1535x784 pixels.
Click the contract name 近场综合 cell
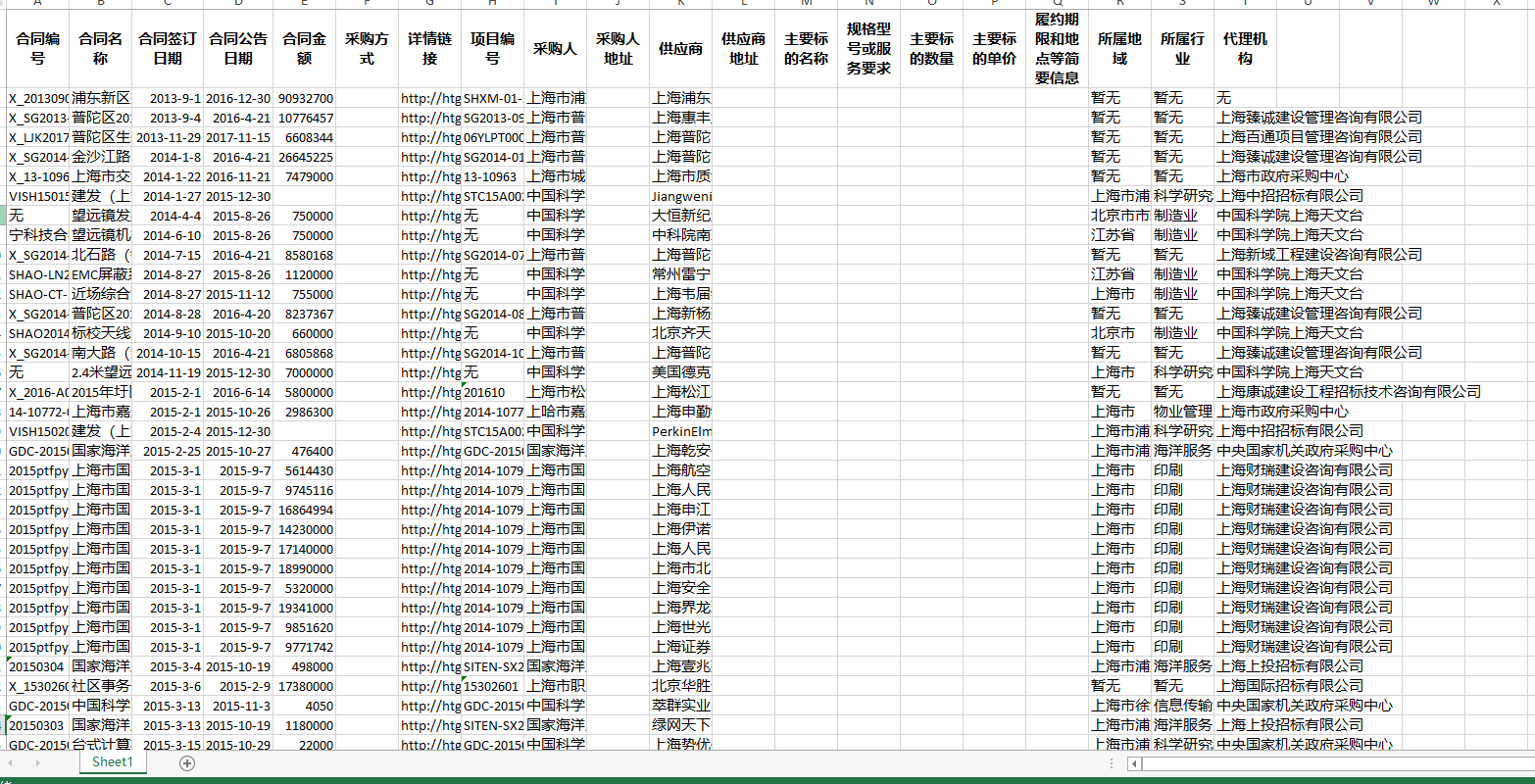(x=101, y=294)
